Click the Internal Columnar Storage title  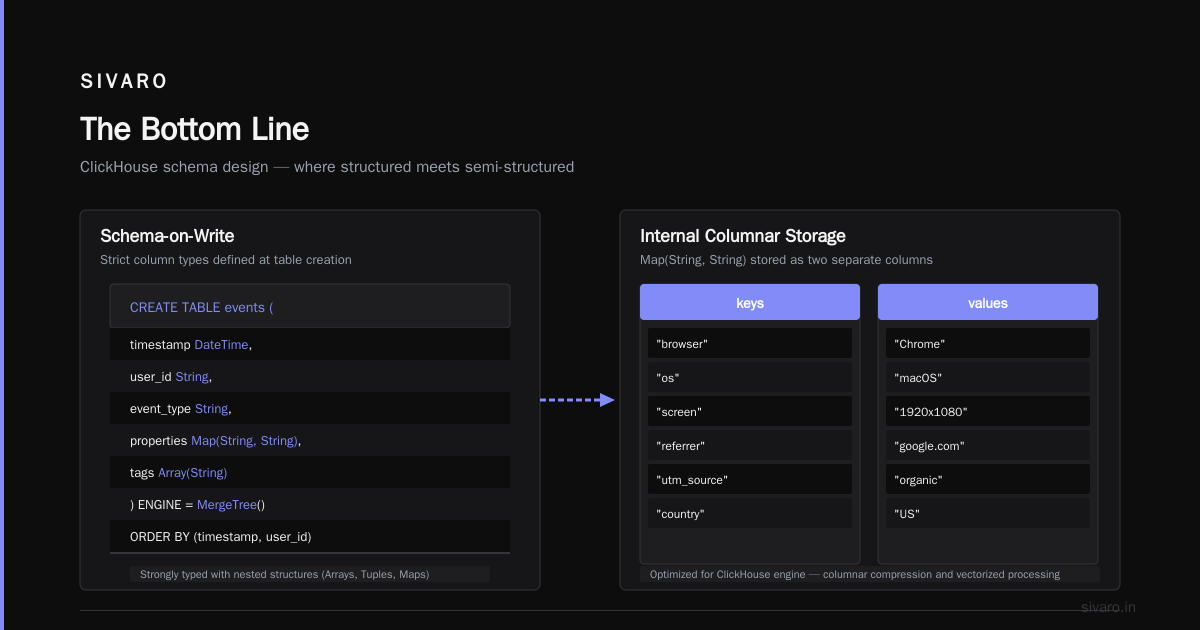743,236
